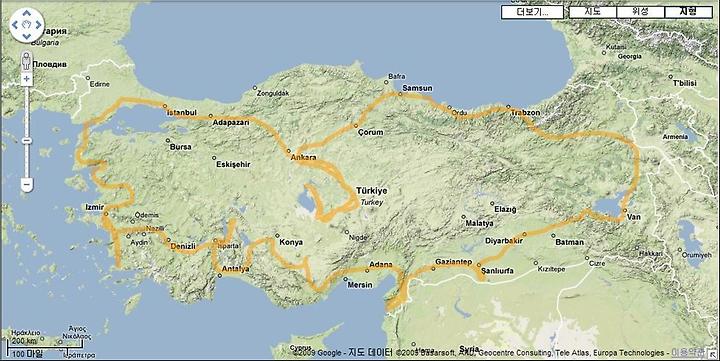Image resolution: width=720 pixels, height=361 pixels.
Task: Click the Bafra town label
Action: click(397, 76)
